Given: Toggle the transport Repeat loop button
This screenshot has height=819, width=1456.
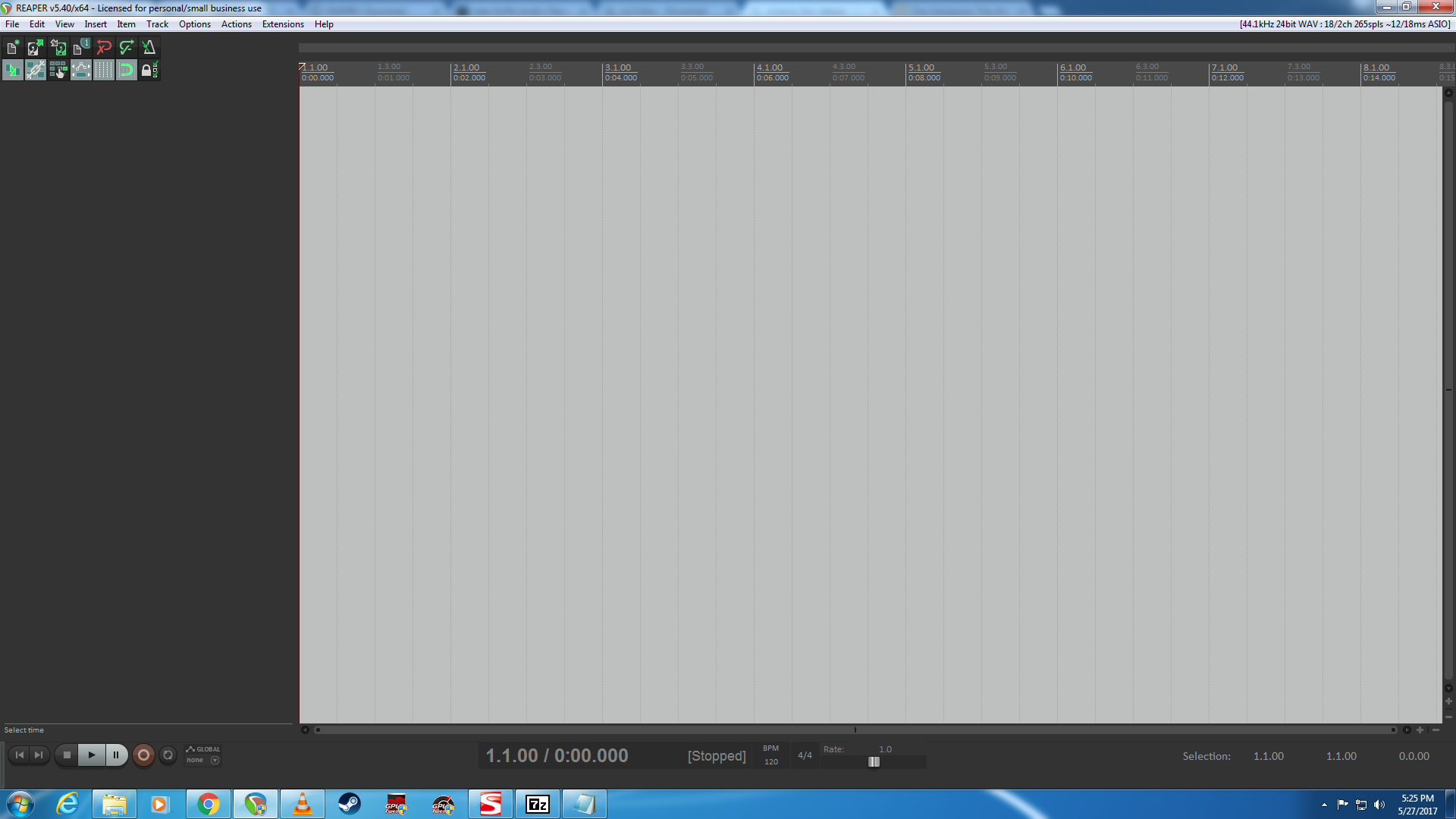Looking at the screenshot, I should point(168,755).
